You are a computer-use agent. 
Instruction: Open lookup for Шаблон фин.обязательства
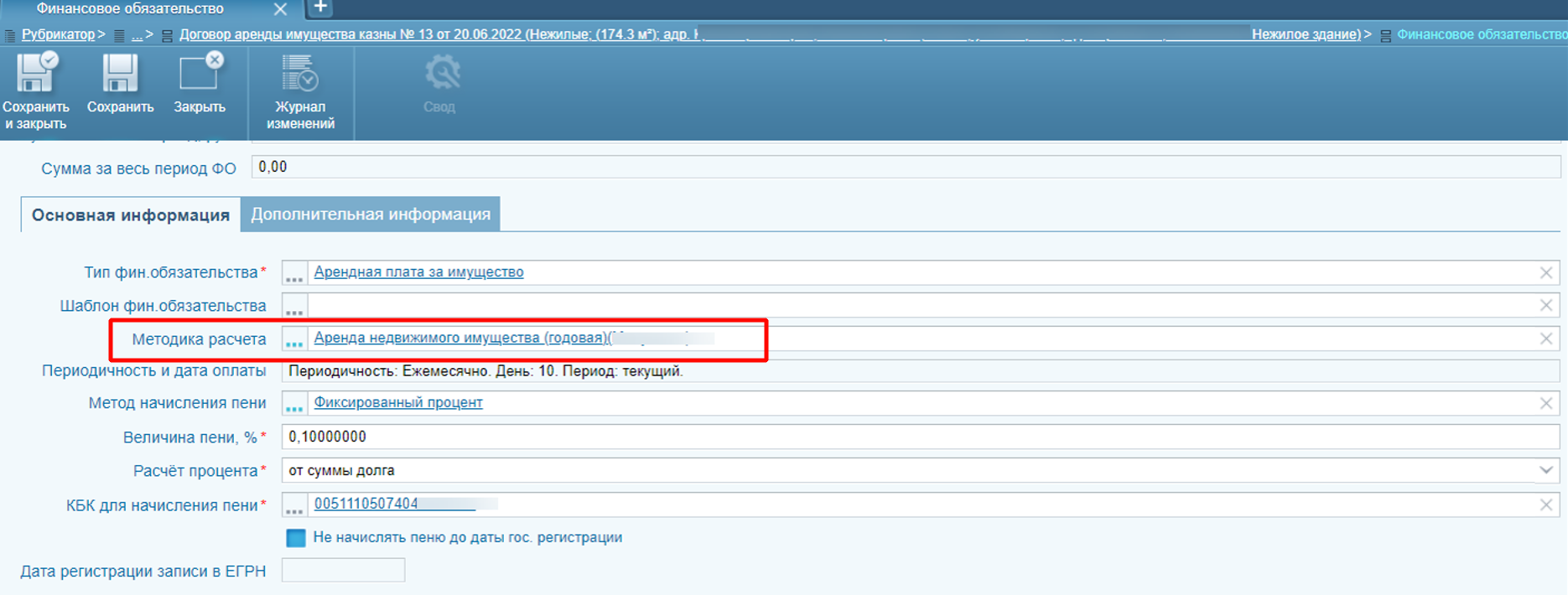tap(294, 306)
